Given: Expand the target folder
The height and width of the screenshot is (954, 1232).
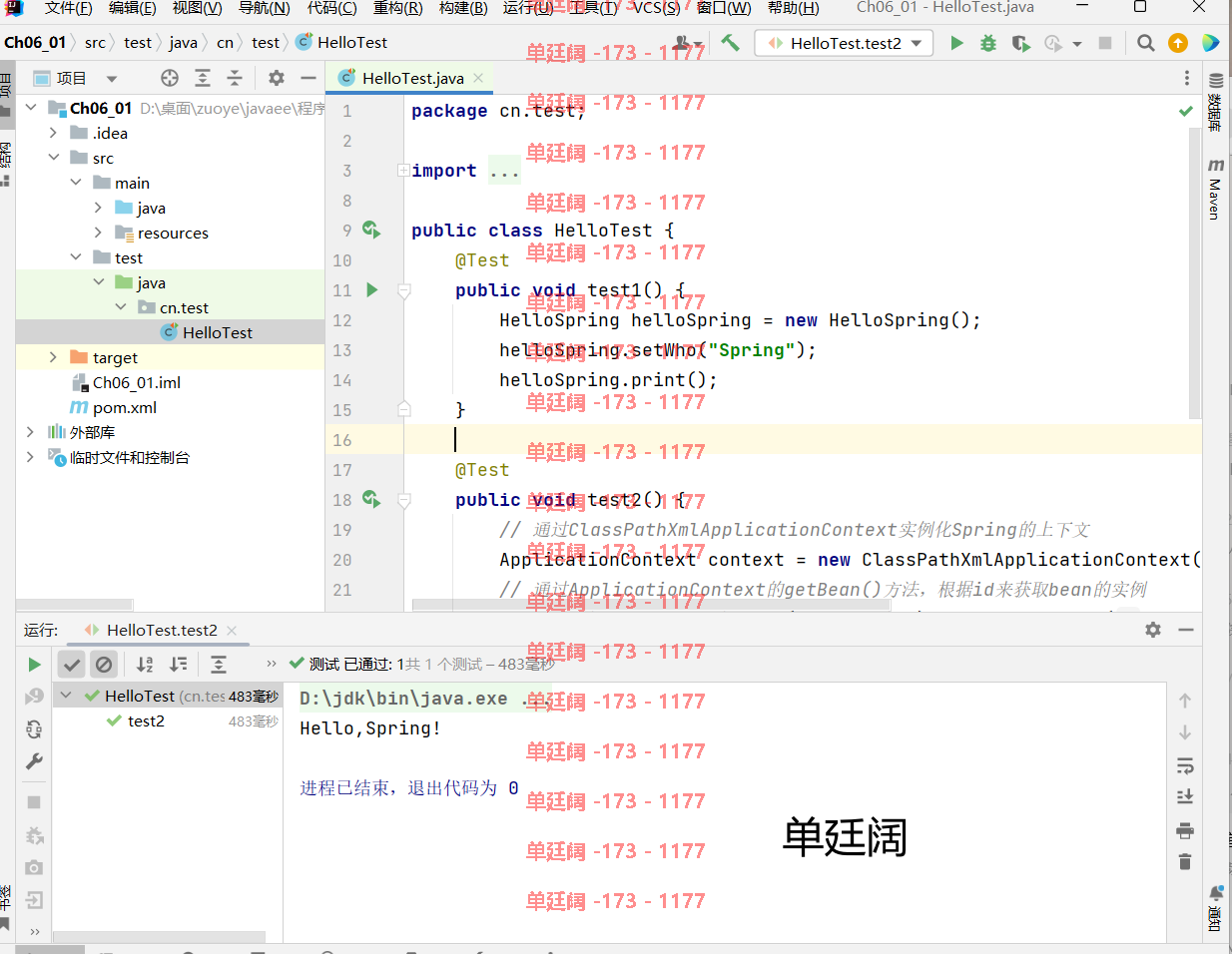Looking at the screenshot, I should 53,357.
